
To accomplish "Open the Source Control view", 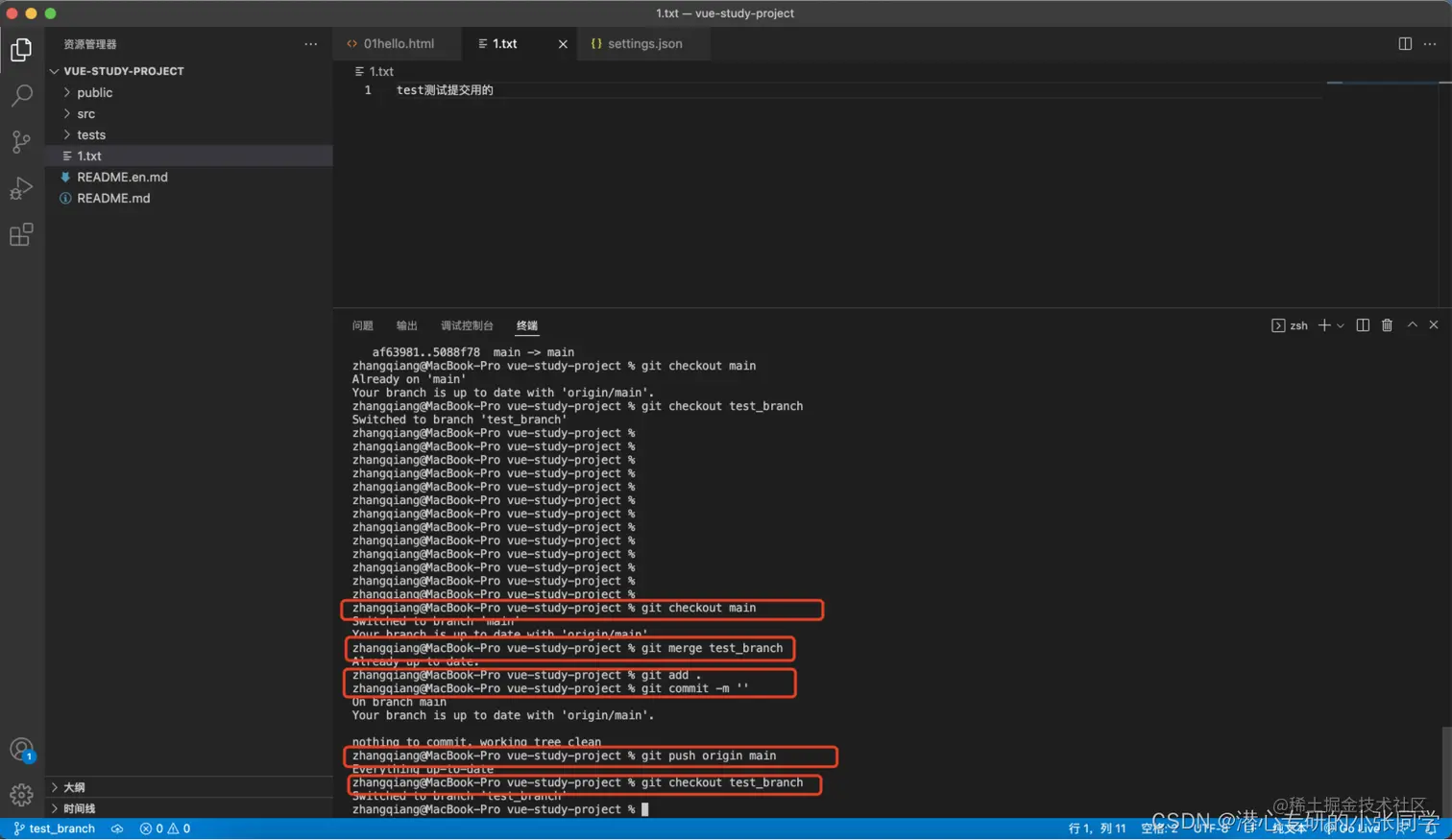I will click(21, 141).
